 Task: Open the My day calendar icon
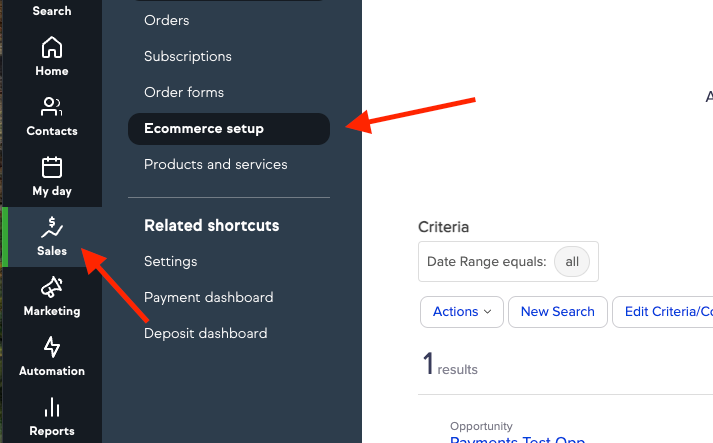[52, 167]
